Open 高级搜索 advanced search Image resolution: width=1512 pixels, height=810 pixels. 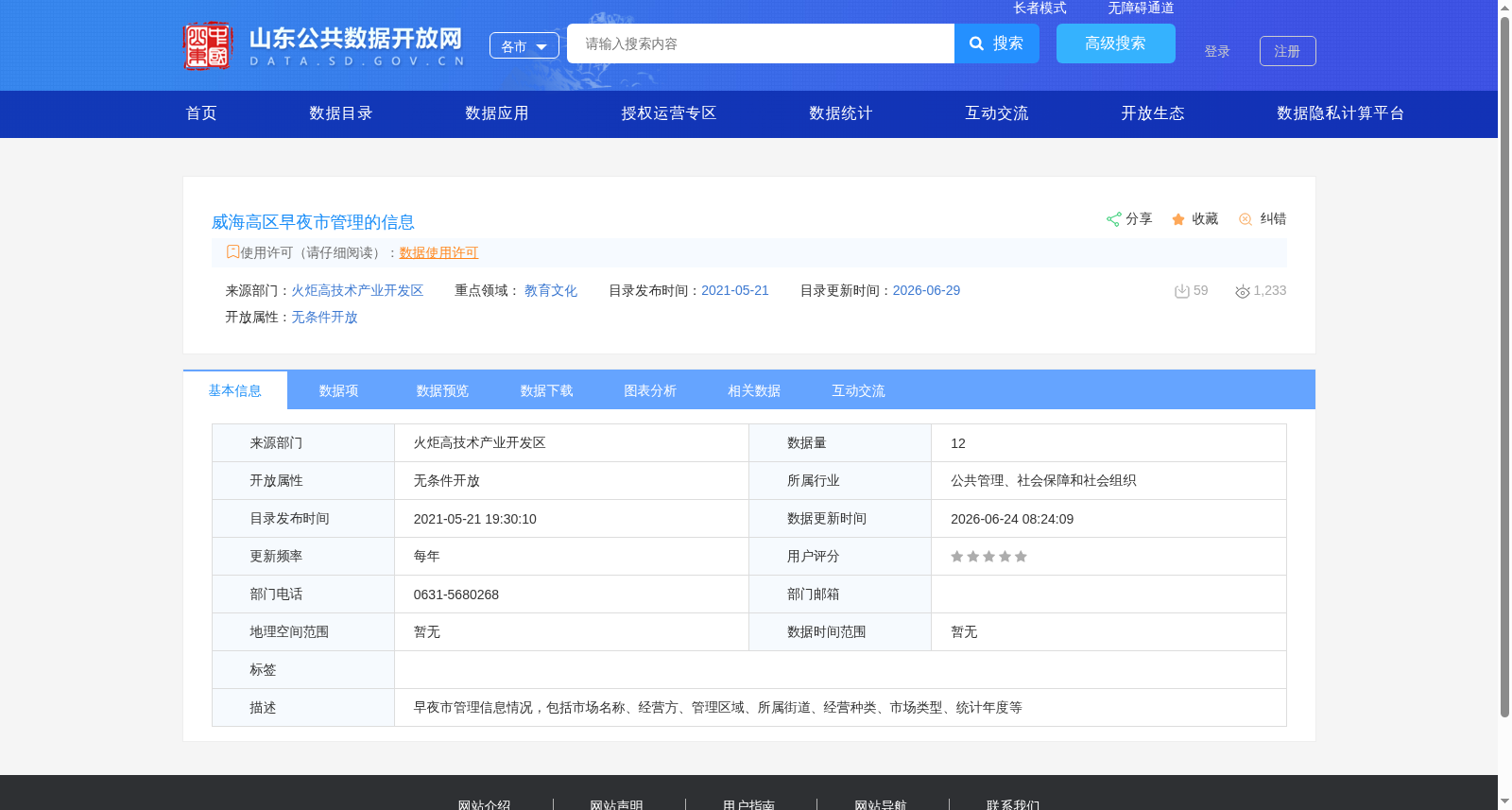1116,43
